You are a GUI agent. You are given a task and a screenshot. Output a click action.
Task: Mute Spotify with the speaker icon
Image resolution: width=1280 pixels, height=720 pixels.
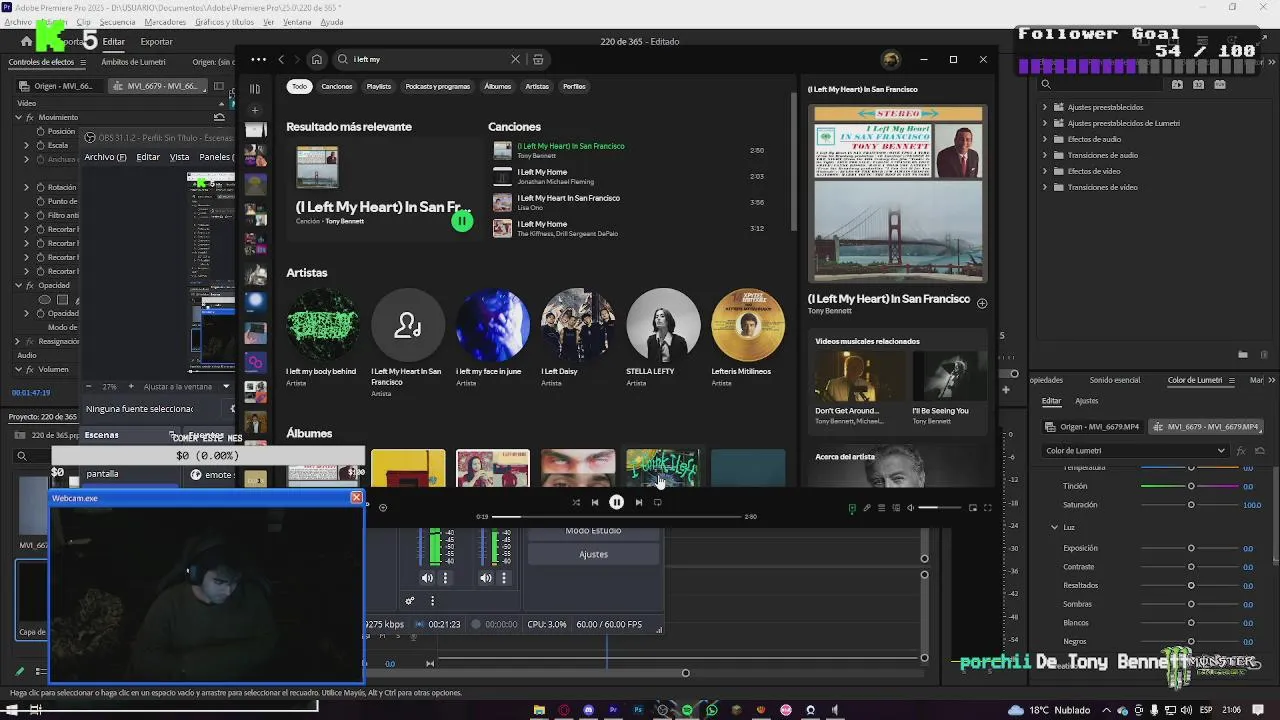(910, 508)
